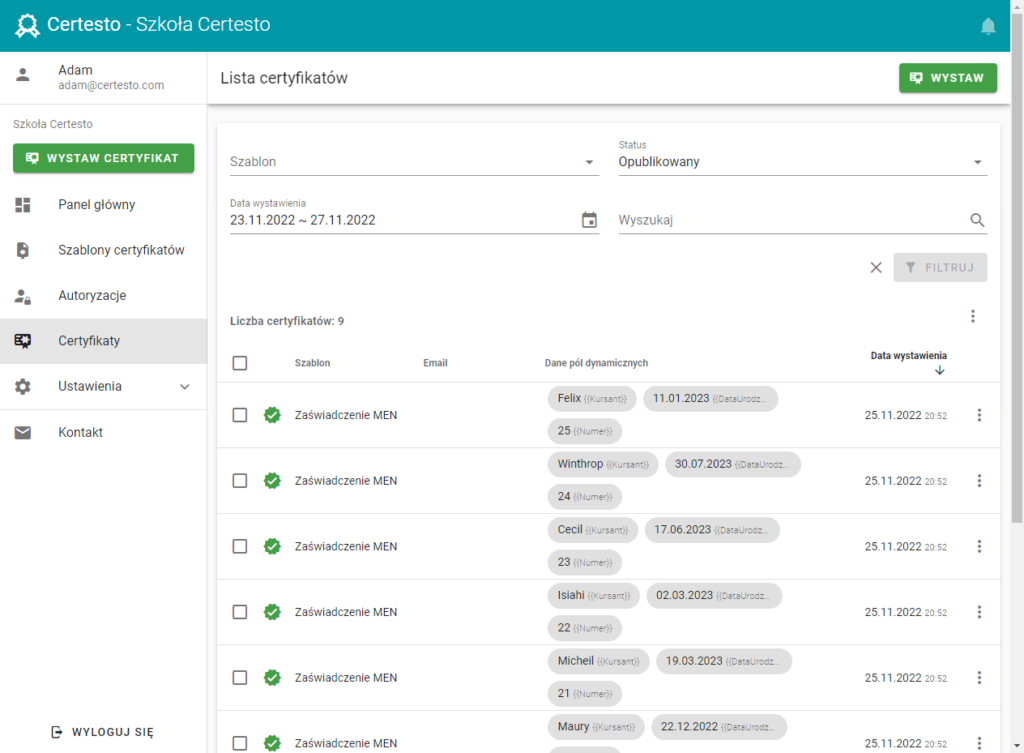Click the Dane pól dynamicznych header

click(x=596, y=363)
